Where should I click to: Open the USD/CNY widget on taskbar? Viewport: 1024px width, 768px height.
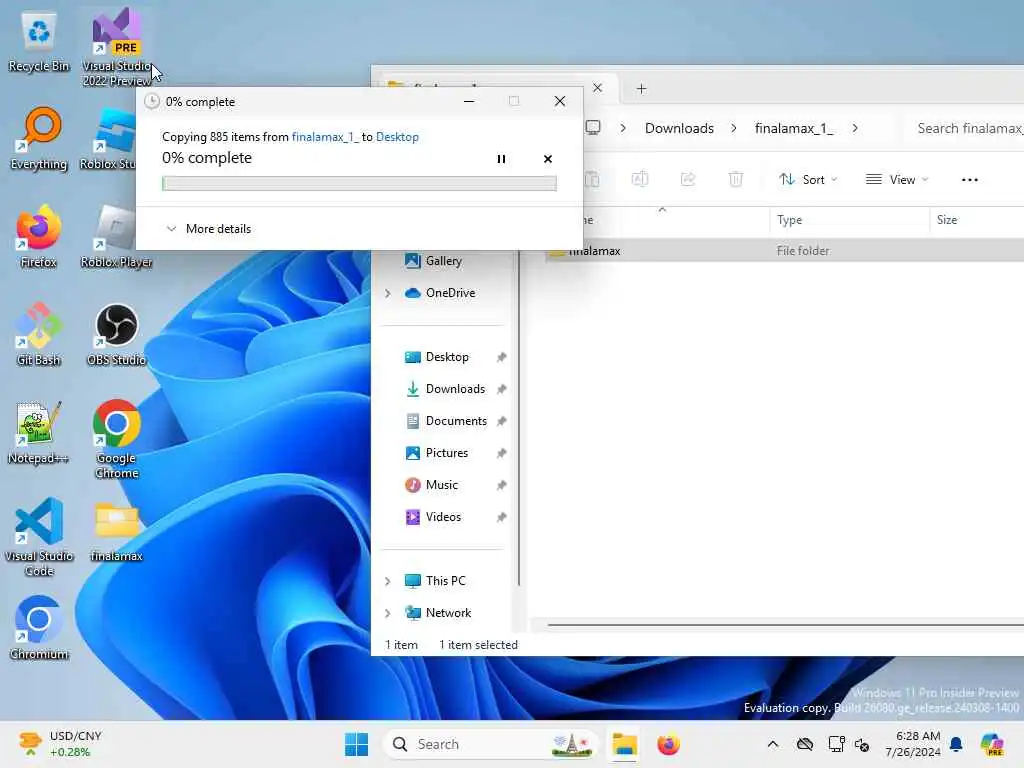(61, 744)
